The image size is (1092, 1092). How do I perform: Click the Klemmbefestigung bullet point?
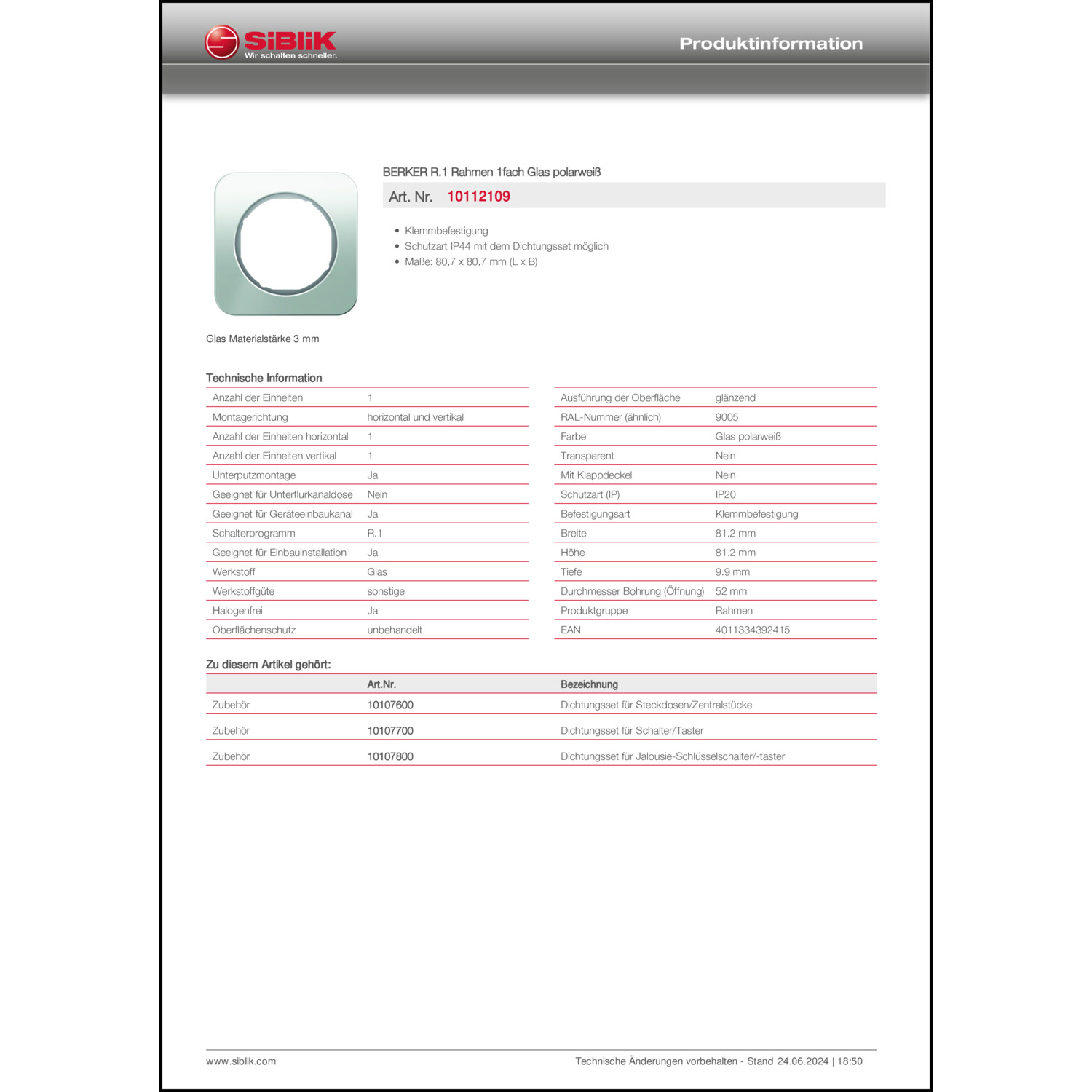click(x=446, y=231)
